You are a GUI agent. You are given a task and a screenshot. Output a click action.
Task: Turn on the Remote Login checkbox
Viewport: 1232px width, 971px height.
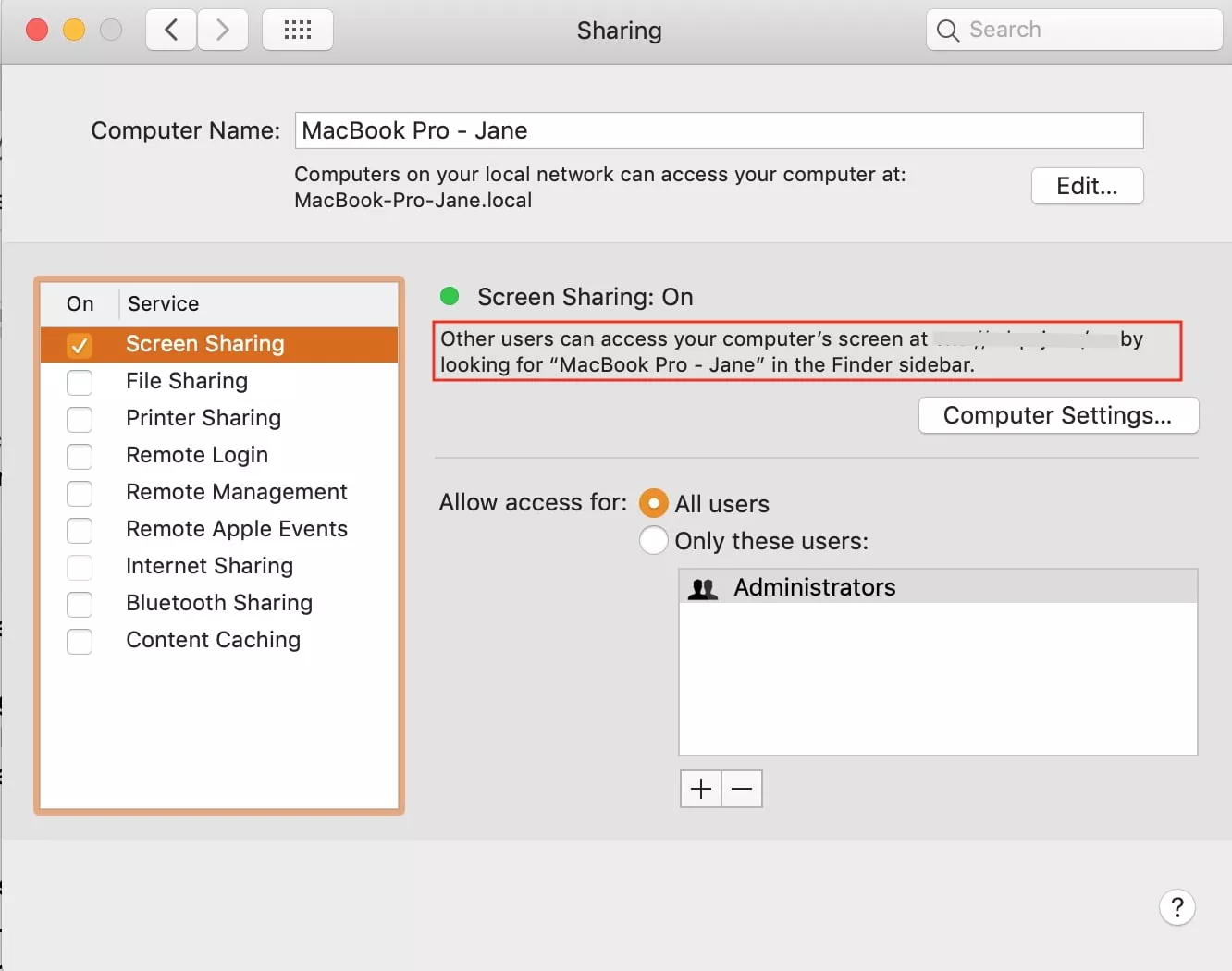pyautogui.click(x=80, y=456)
